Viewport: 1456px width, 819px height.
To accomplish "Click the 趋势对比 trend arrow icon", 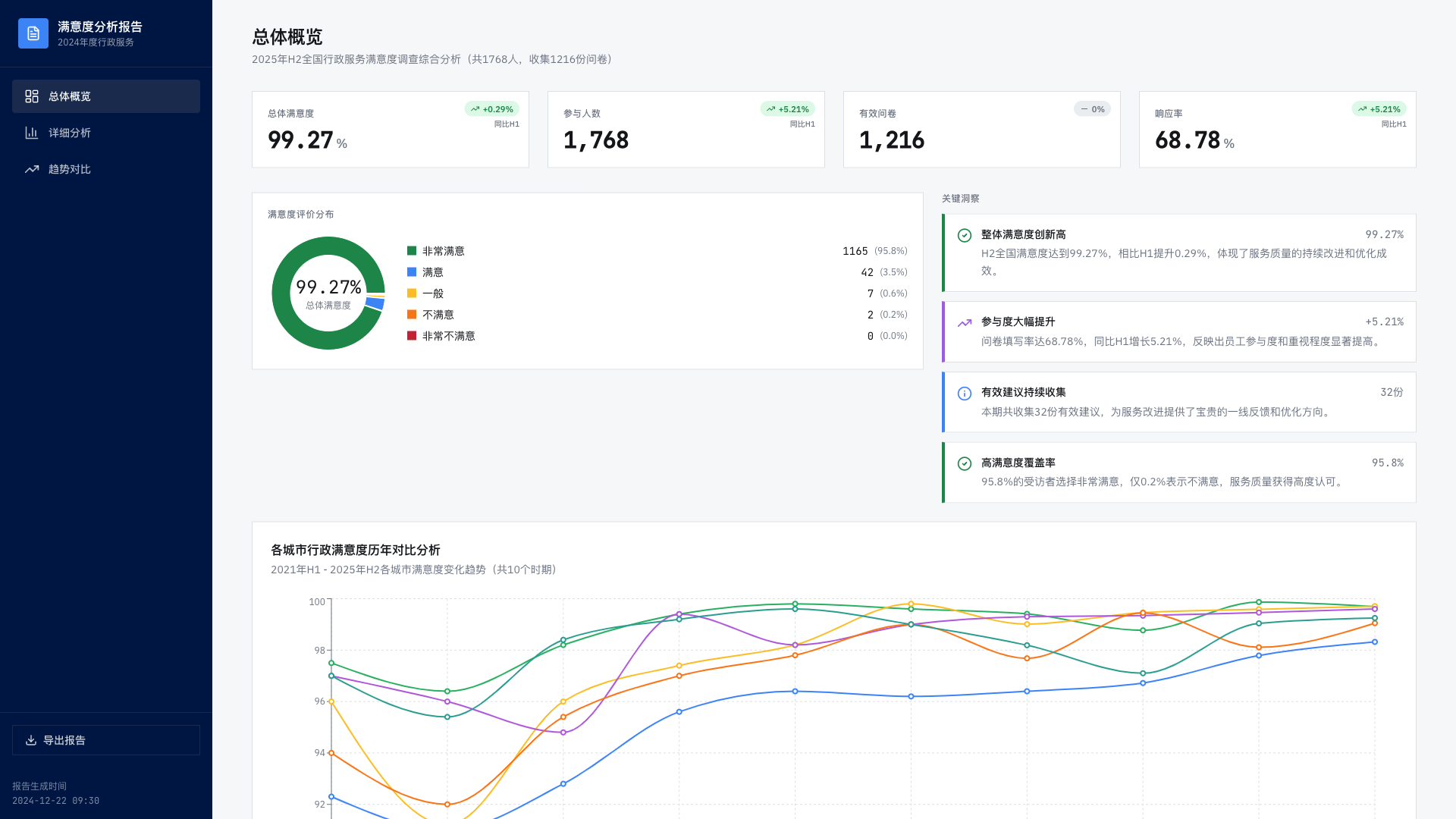I will pos(32,169).
